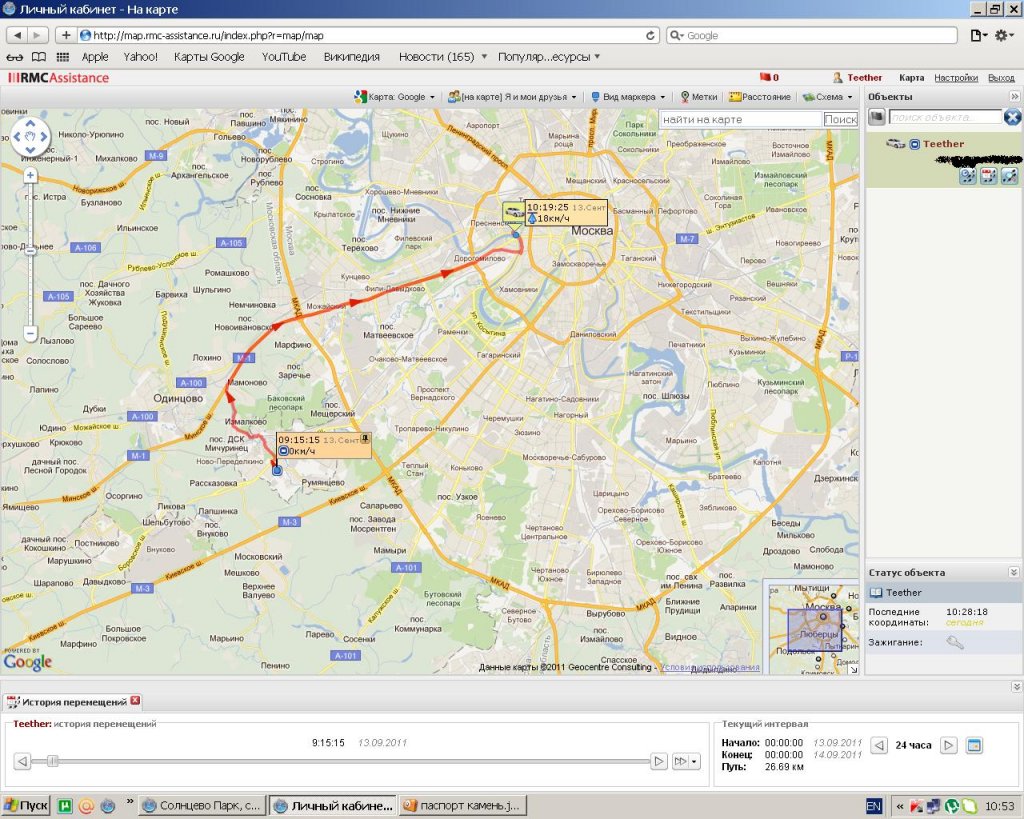Open the browser page menu icon

[978, 35]
